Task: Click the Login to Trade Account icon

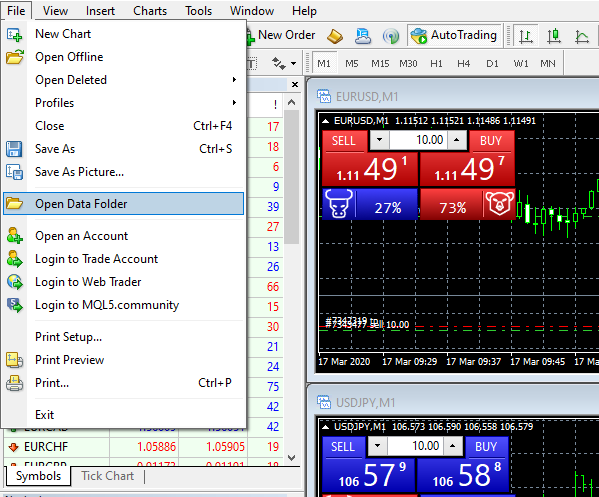Action: tap(15, 259)
